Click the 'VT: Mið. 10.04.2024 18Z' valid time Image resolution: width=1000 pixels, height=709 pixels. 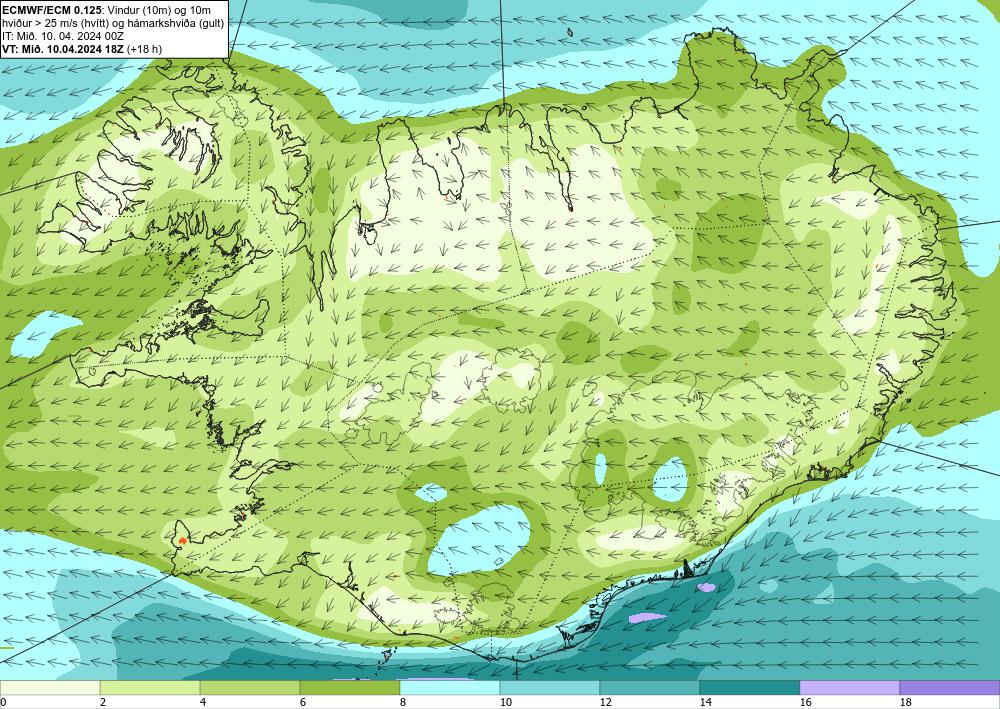64,49
